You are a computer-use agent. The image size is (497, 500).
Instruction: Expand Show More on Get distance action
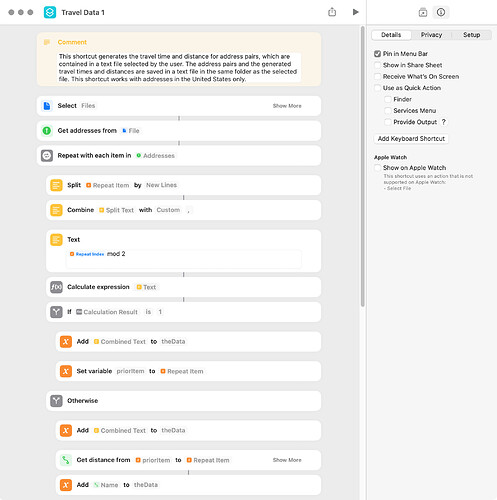(287, 460)
